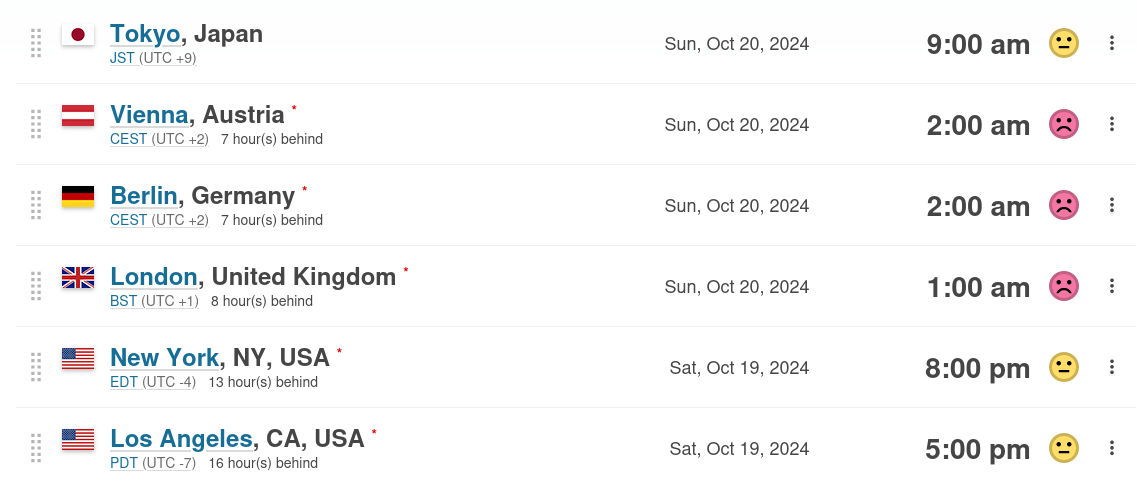Open the London city link
The image size is (1137, 496).
click(154, 277)
